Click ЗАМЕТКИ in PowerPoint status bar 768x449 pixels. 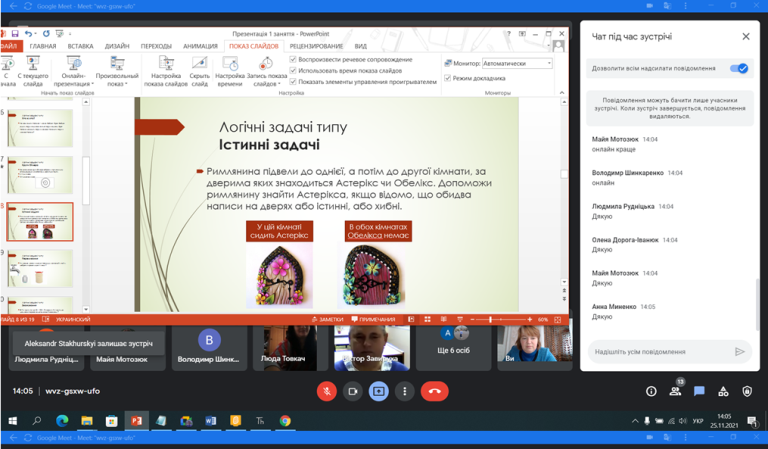328,319
